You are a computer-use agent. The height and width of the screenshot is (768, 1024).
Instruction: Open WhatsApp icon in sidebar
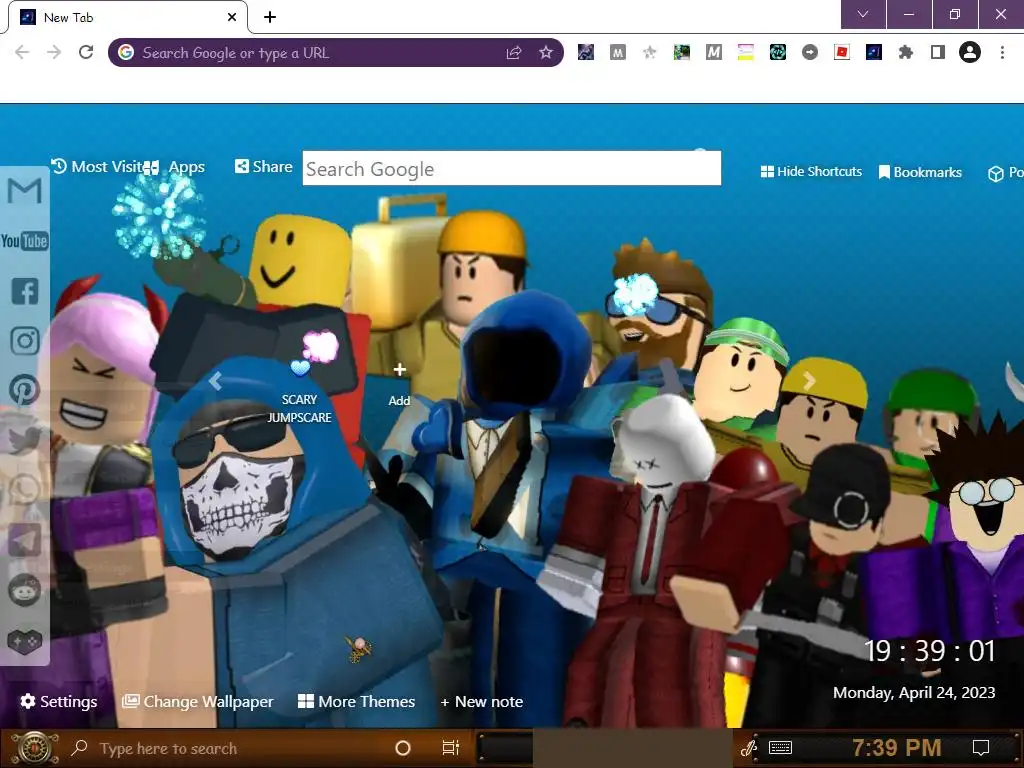point(25,489)
